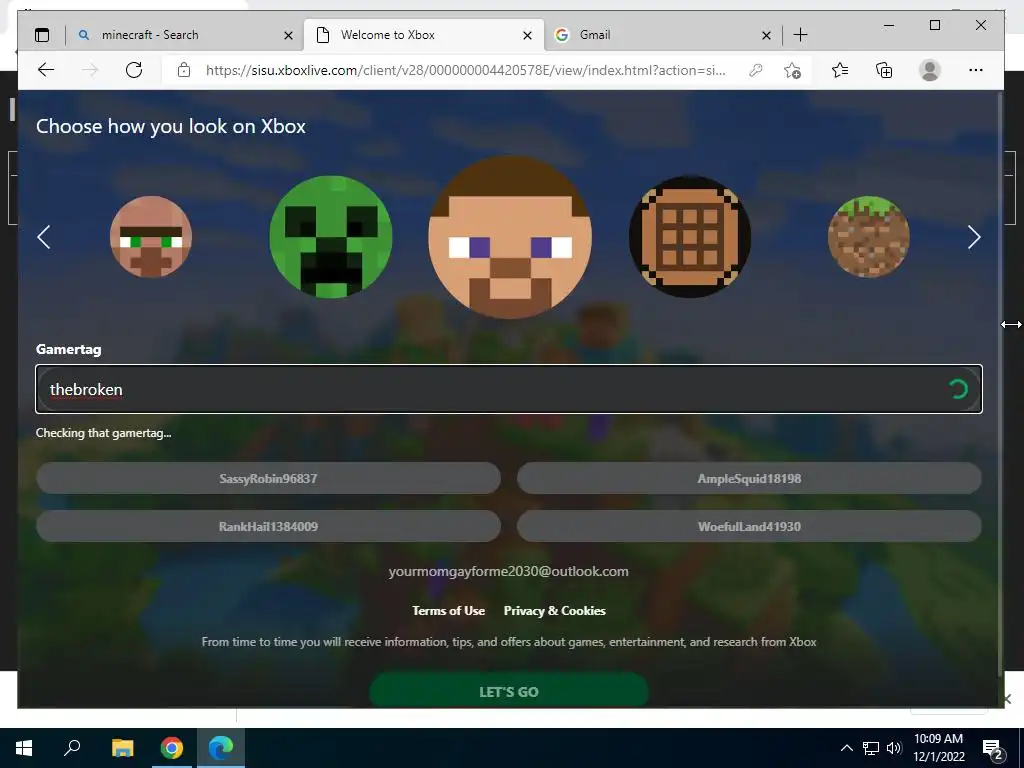Open Edge Collections
This screenshot has width=1024, height=768.
point(884,70)
